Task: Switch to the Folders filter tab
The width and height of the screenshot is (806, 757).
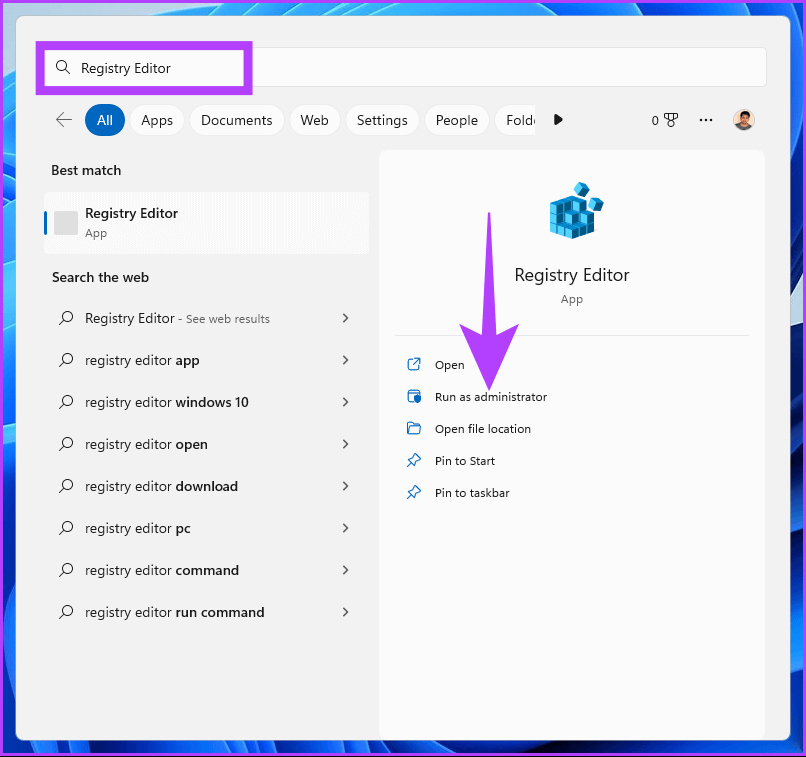Action: (x=516, y=120)
